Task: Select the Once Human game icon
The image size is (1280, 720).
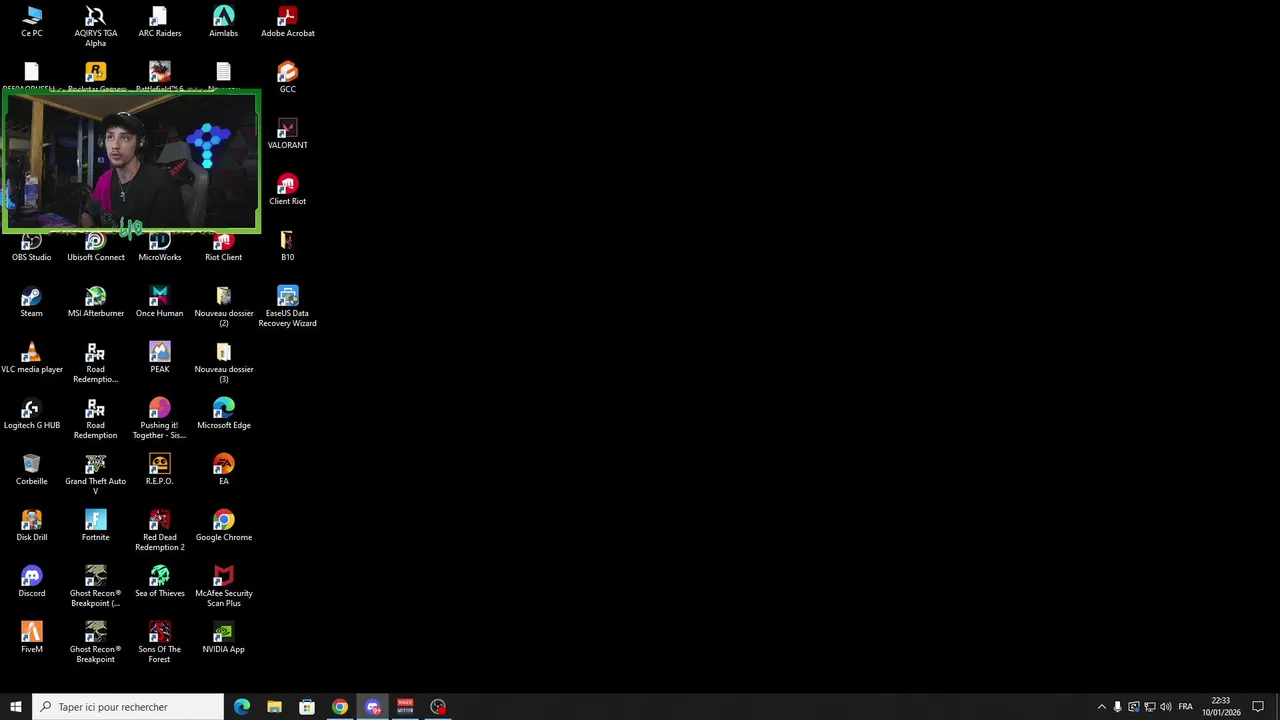Action: [160, 302]
